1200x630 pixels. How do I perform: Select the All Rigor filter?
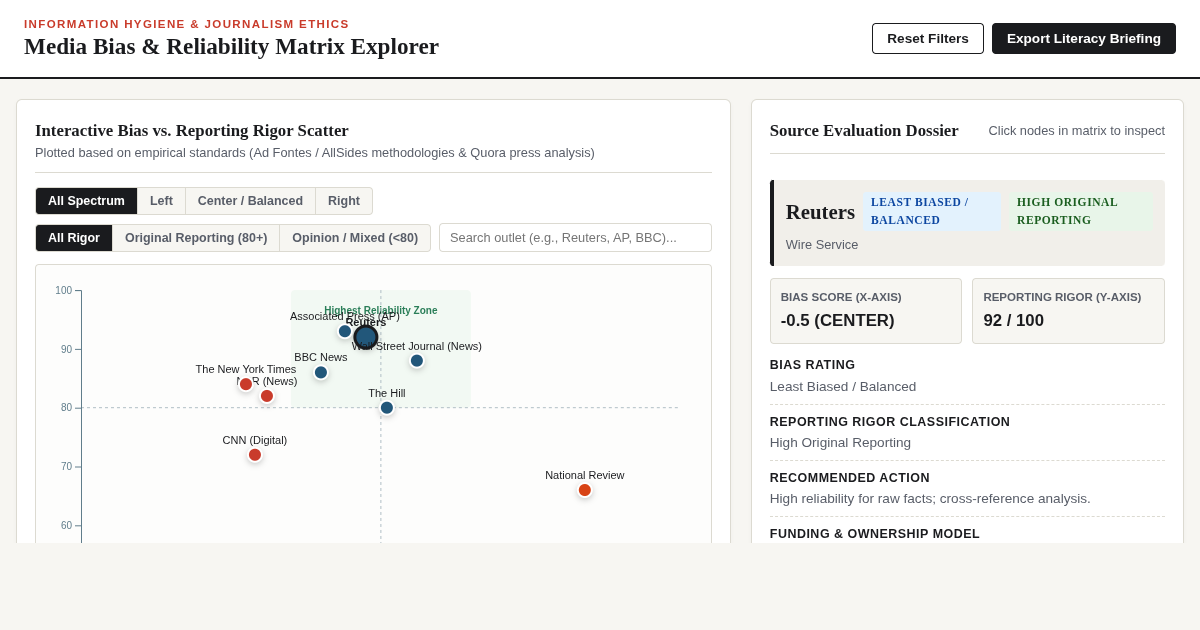[74, 238]
